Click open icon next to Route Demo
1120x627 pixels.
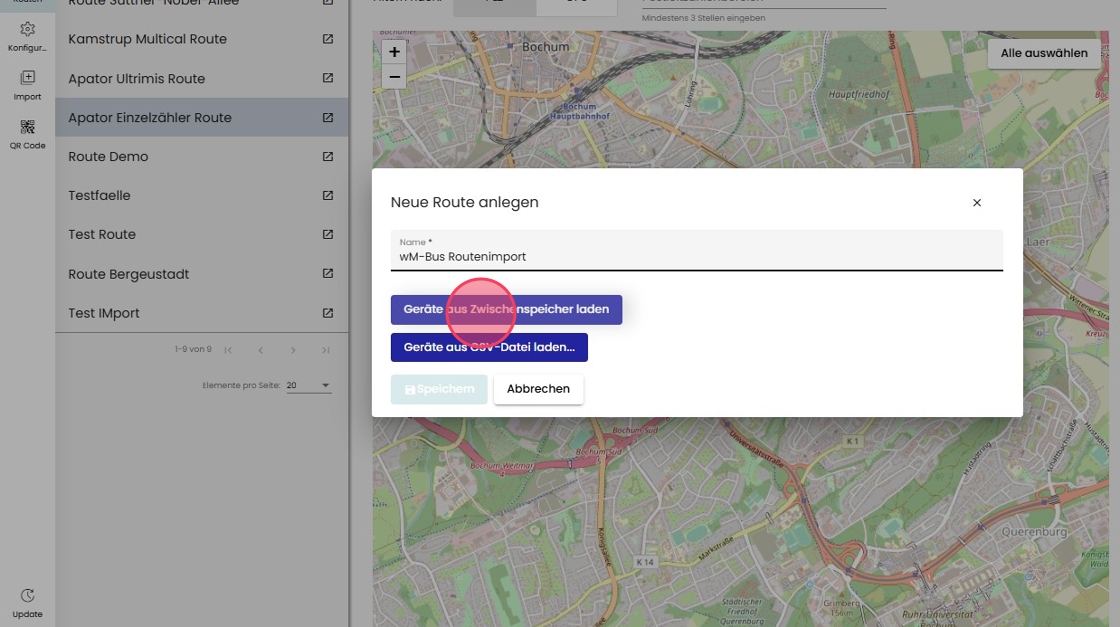pos(328,157)
